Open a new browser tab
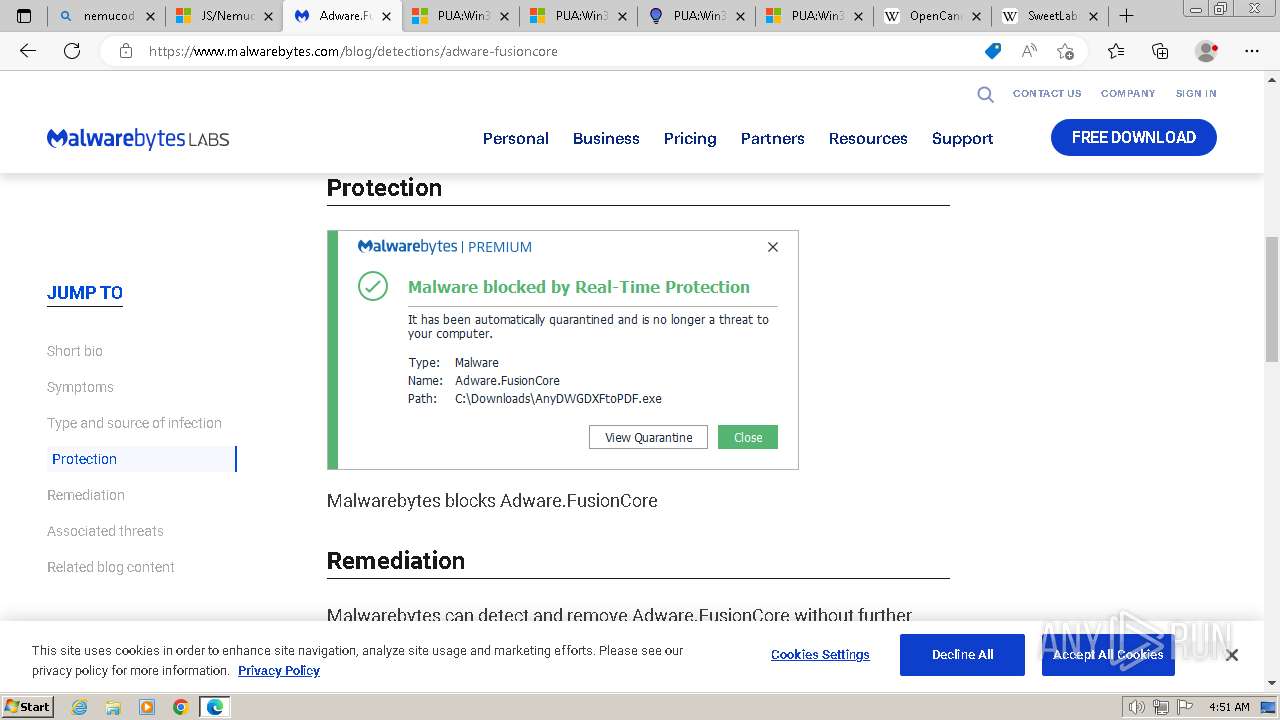1280x720 pixels. (x=1126, y=16)
